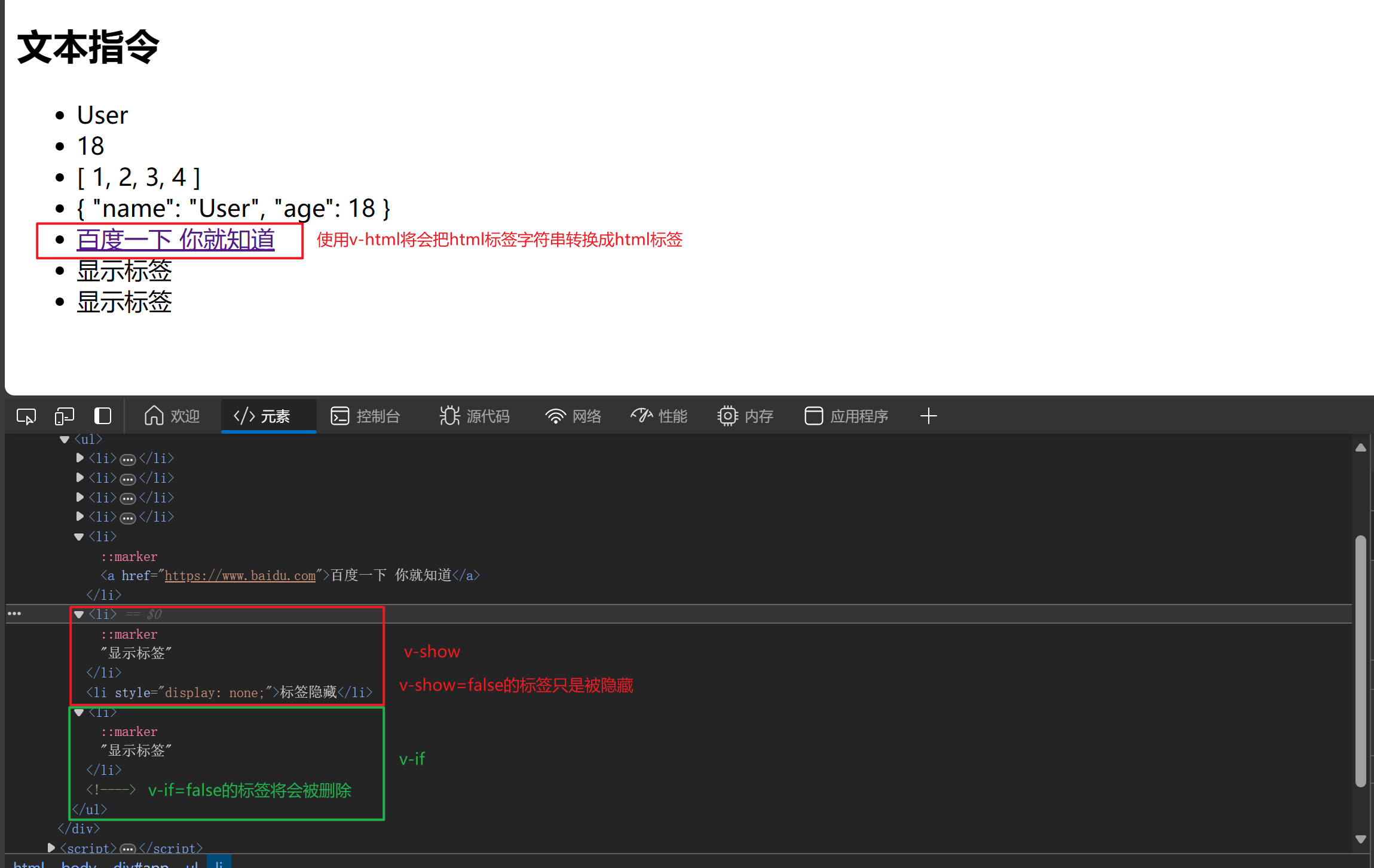Select the closing </div> tag row
The image size is (1374, 868).
click(x=79, y=829)
